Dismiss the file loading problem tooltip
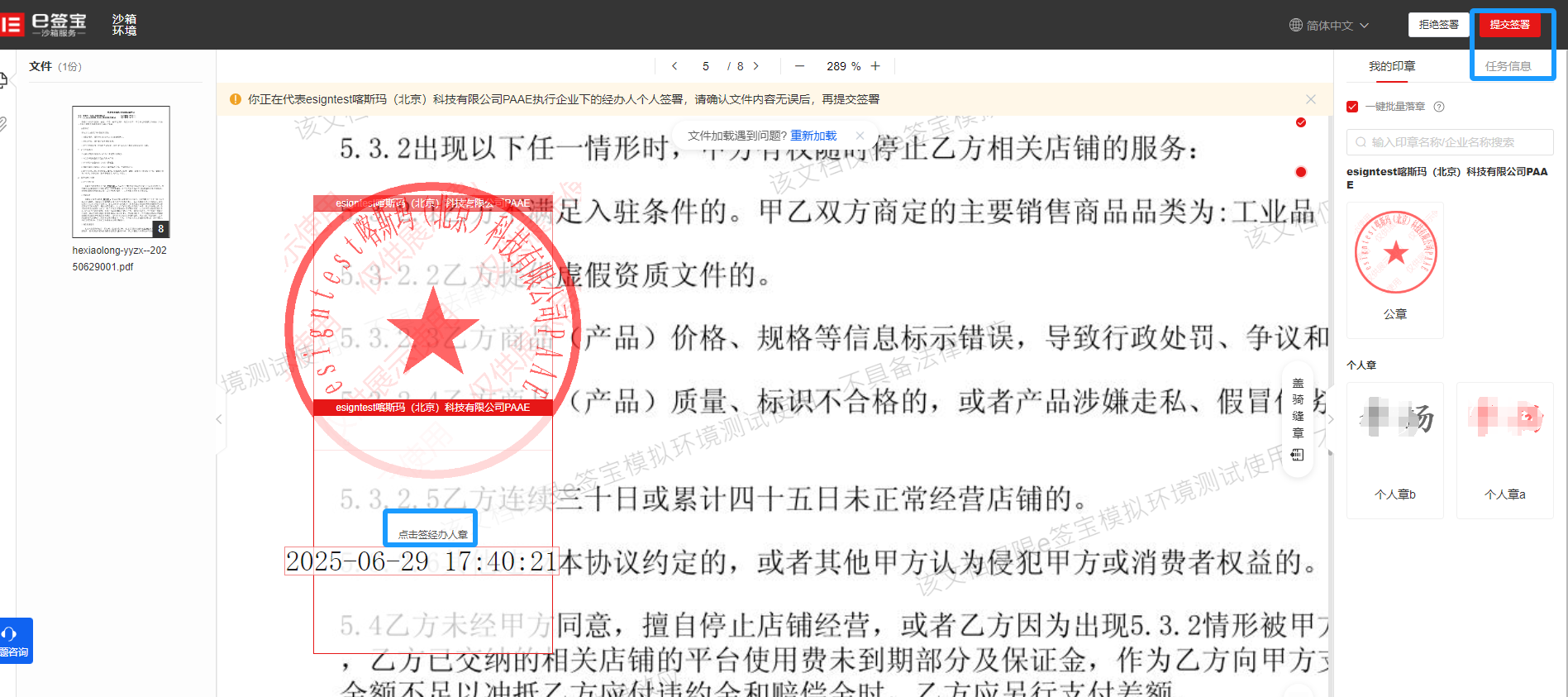 click(860, 136)
